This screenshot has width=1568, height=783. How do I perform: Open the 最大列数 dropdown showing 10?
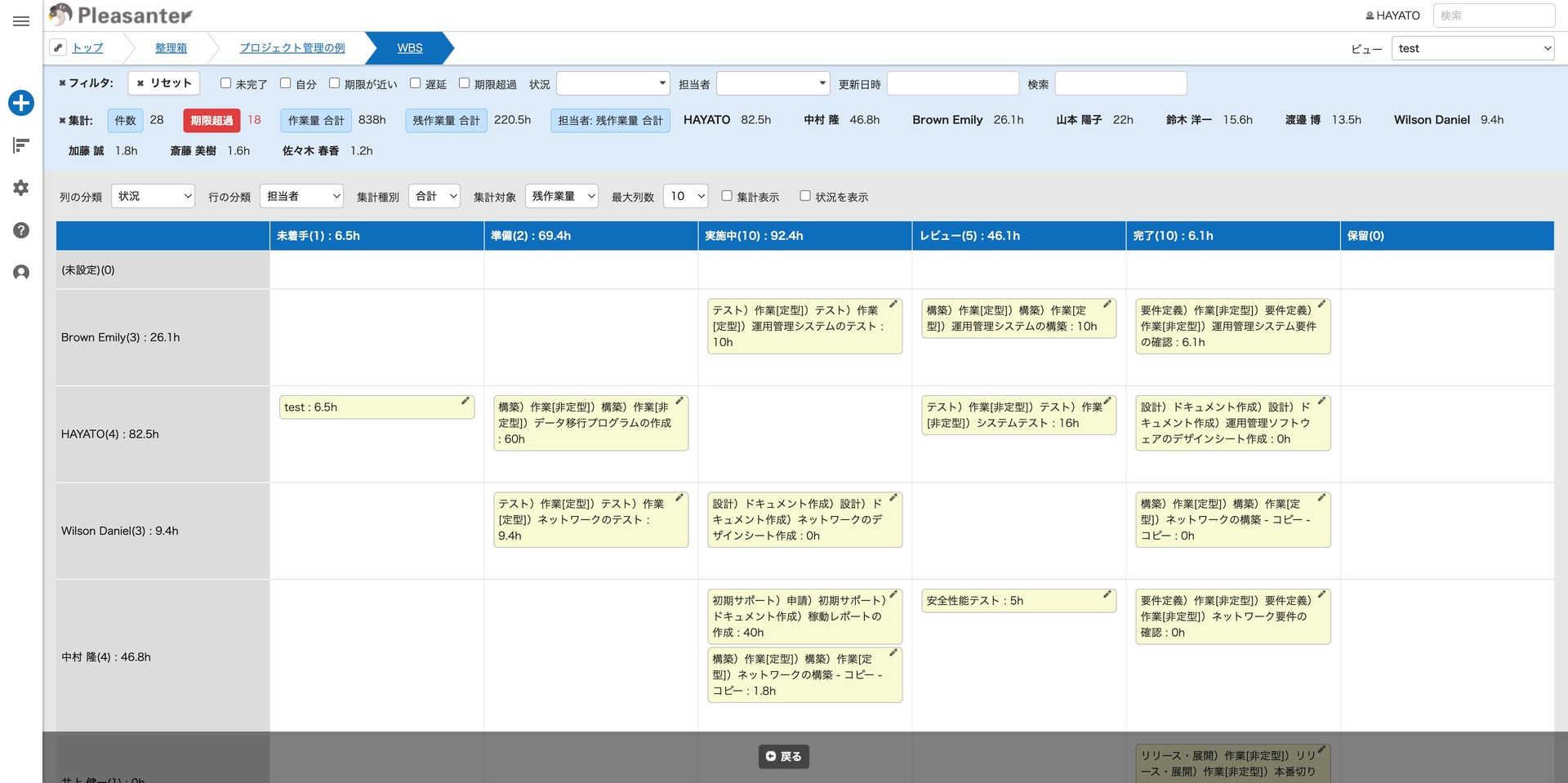685,196
